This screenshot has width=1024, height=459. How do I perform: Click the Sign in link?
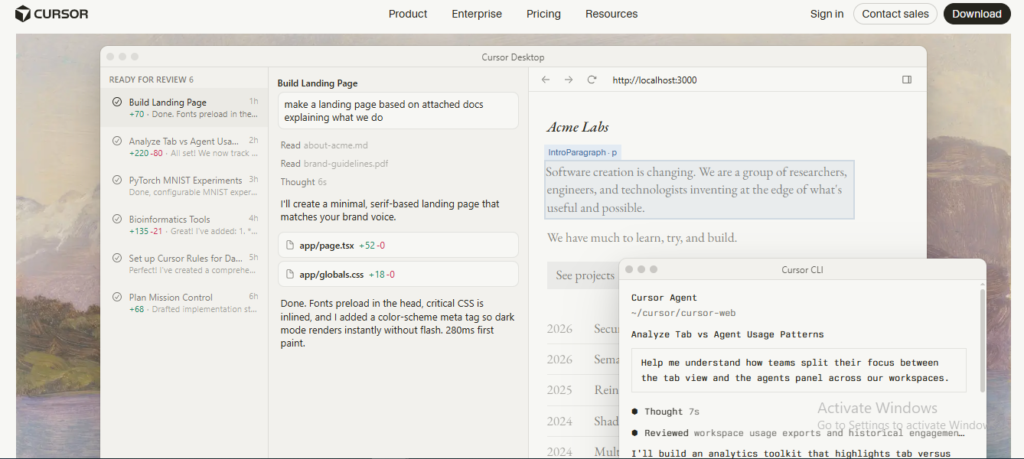tap(827, 14)
